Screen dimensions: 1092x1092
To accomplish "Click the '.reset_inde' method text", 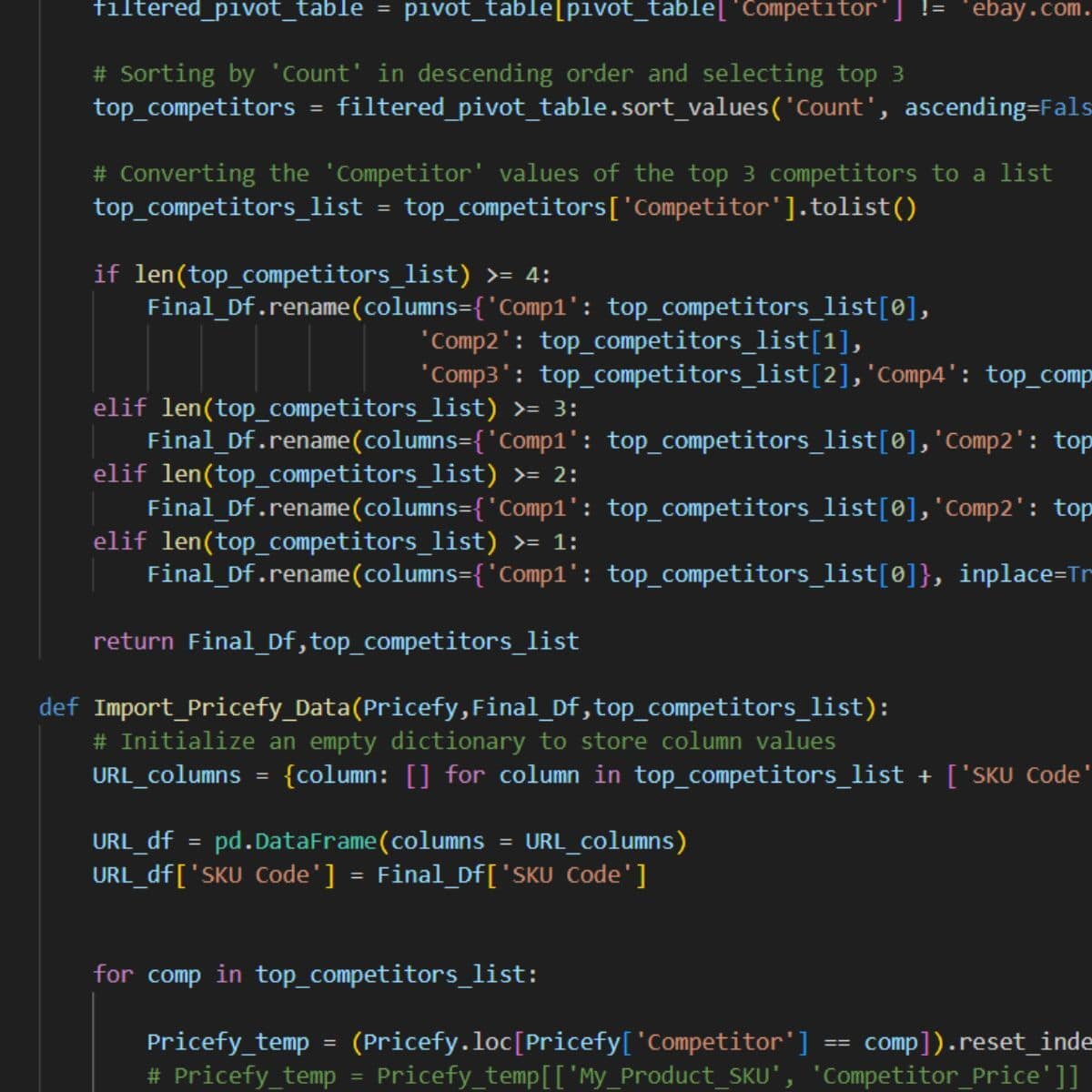I will [x=1018, y=1043].
